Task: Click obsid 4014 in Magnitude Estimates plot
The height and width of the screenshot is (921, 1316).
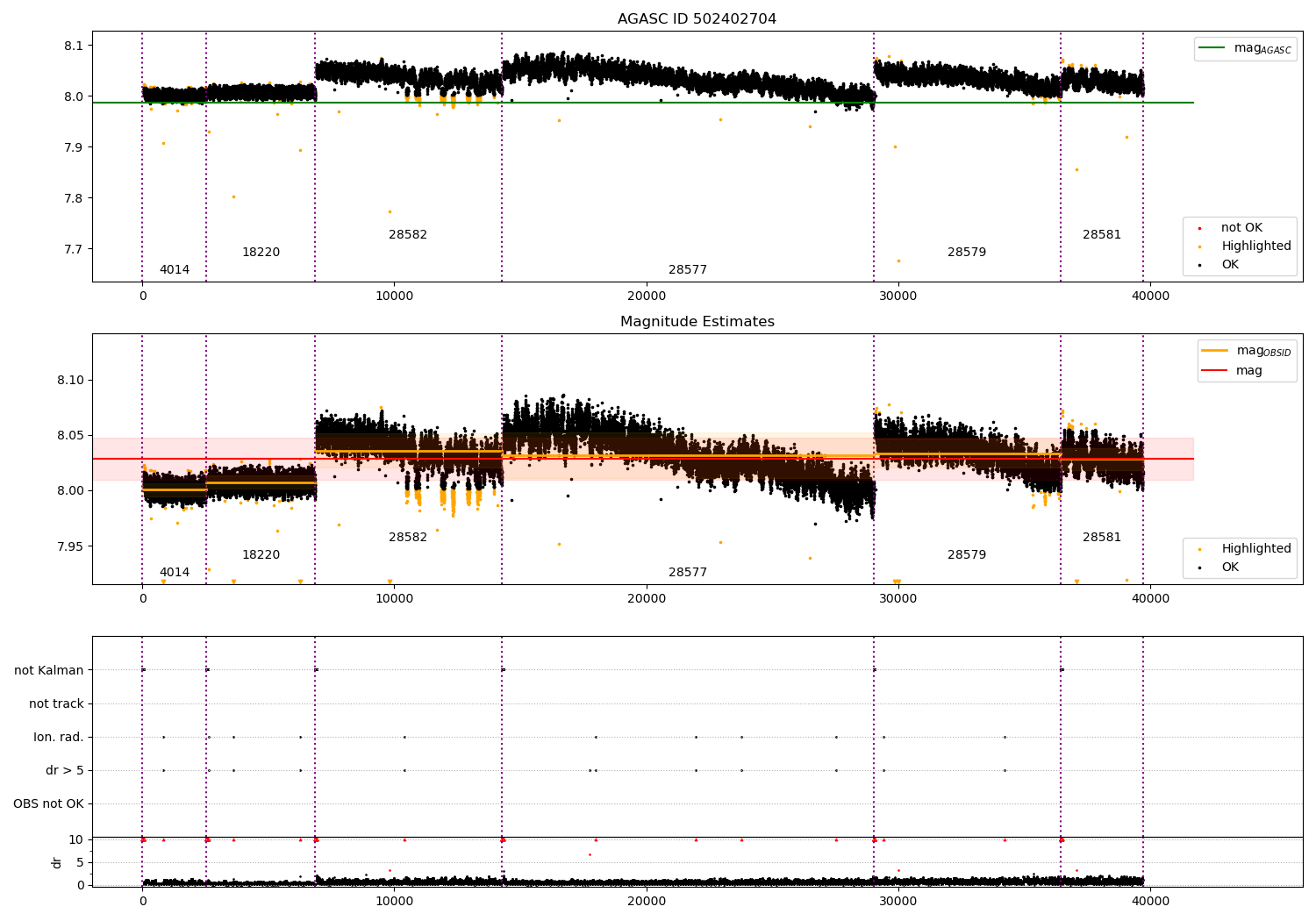Action: point(175,573)
